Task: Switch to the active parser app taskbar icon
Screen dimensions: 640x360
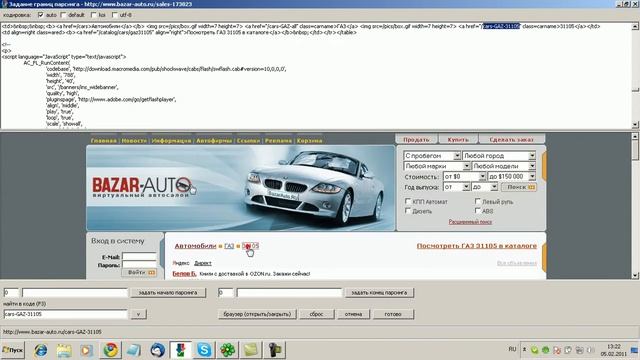Action: pos(180,350)
